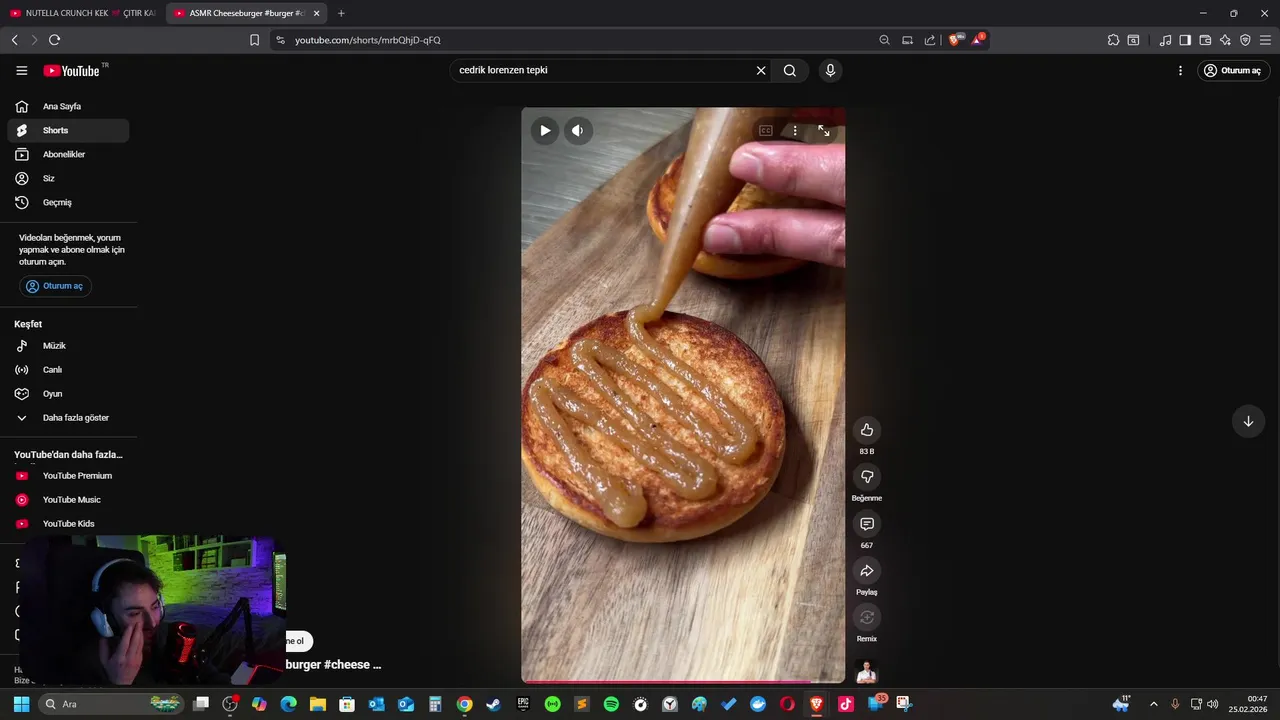This screenshot has width=1280, height=720.
Task: Start voice search with the microphone
Action: tap(830, 70)
